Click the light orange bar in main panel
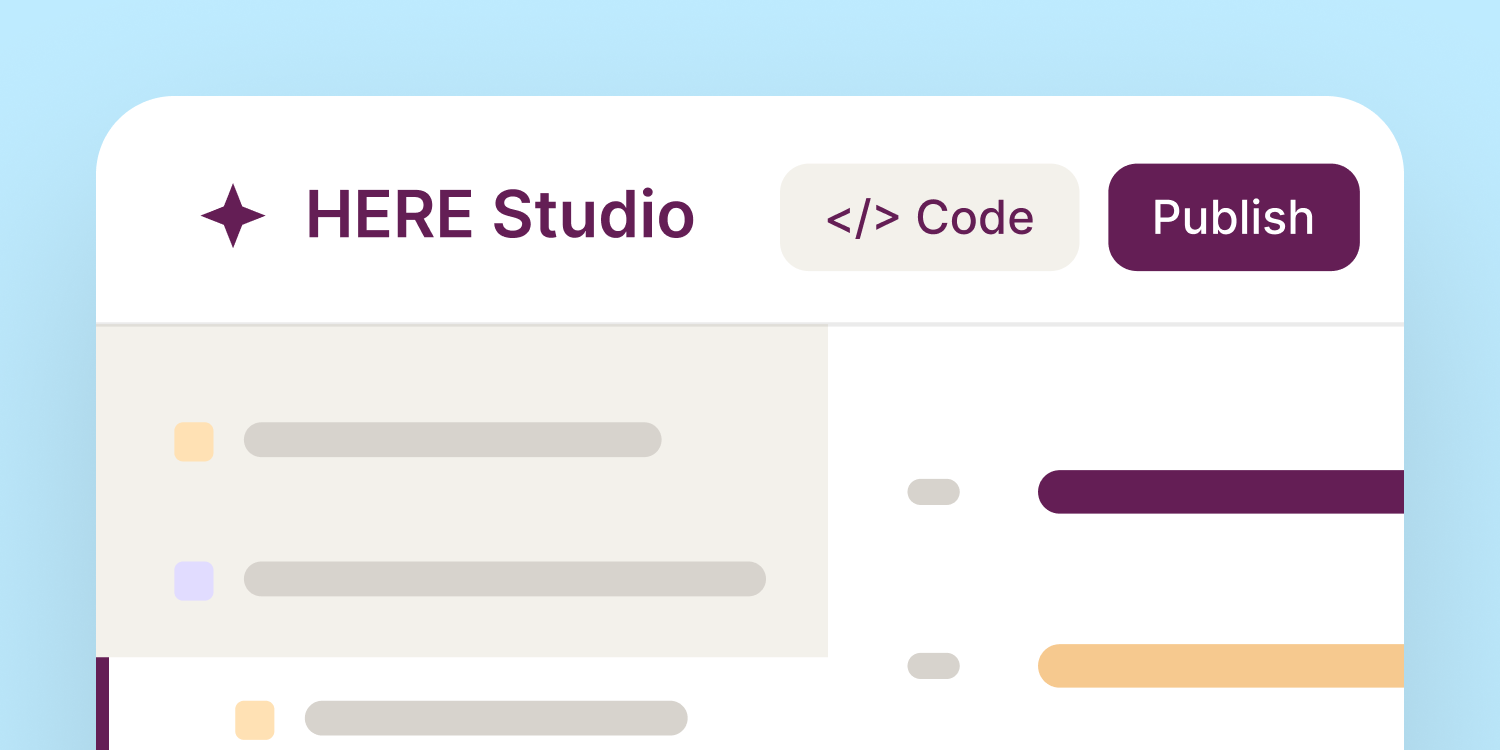This screenshot has height=750, width=1500. point(1221,665)
